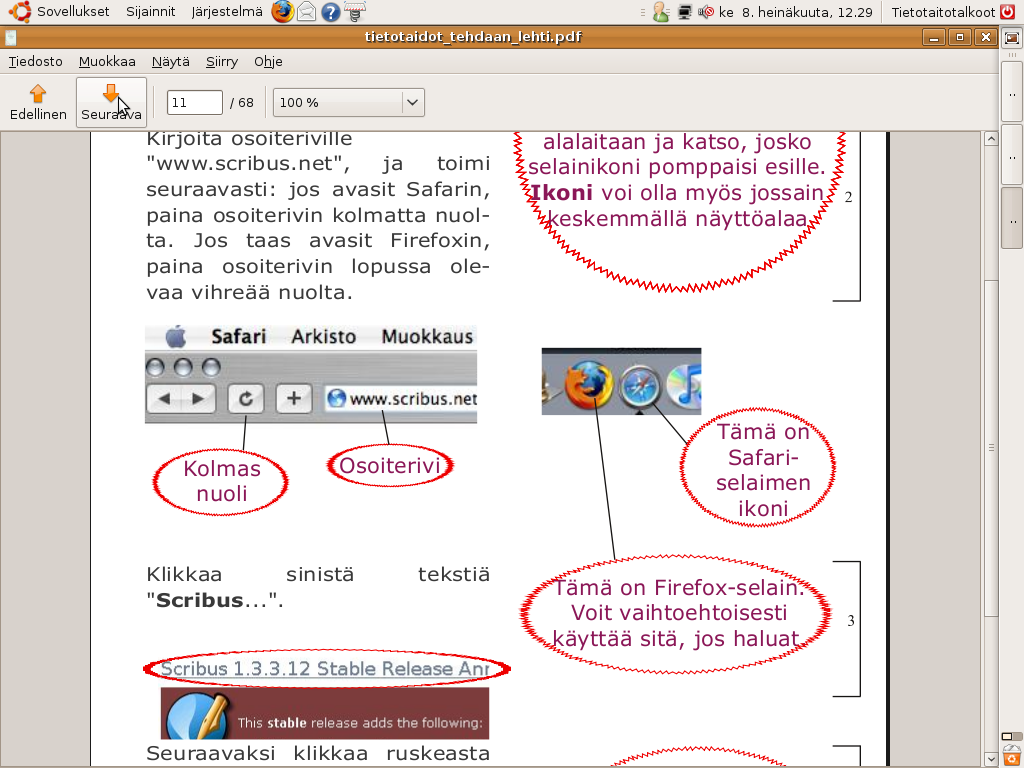This screenshot has width=1024, height=768.
Task: Open the trash bin in side panel
Action: pos(1012,756)
